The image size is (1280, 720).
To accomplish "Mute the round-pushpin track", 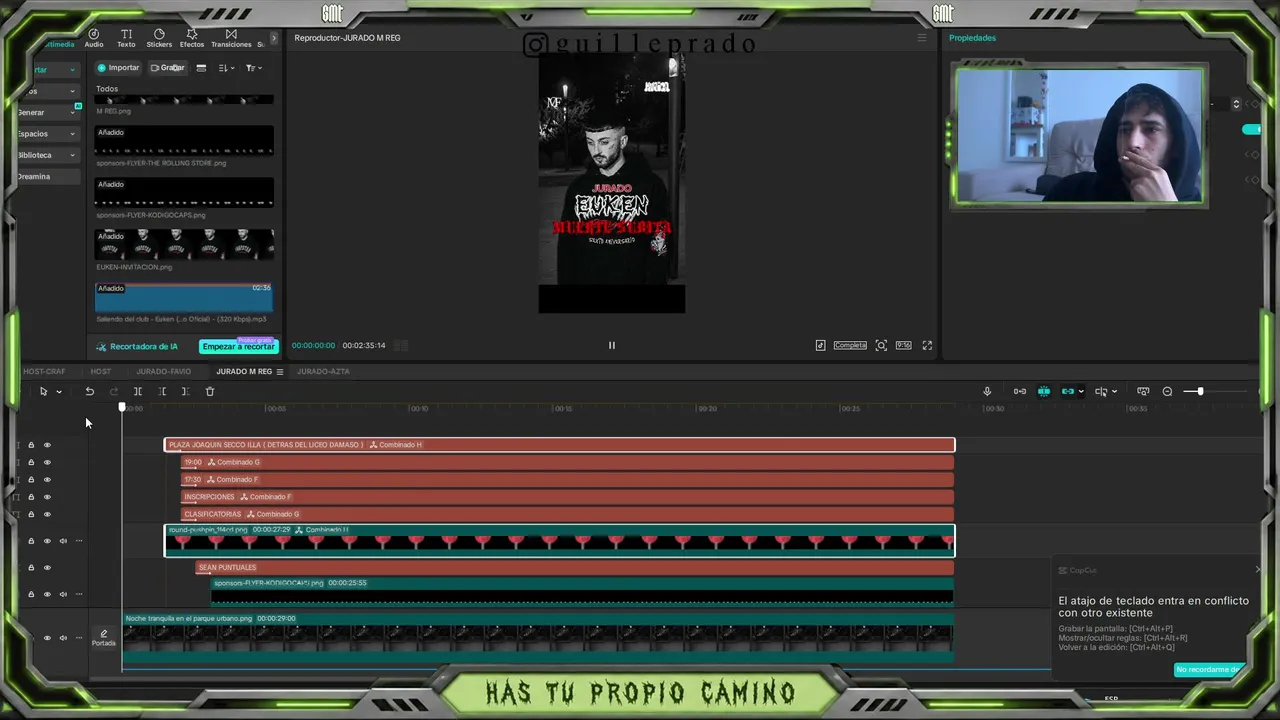I will 63,541.
